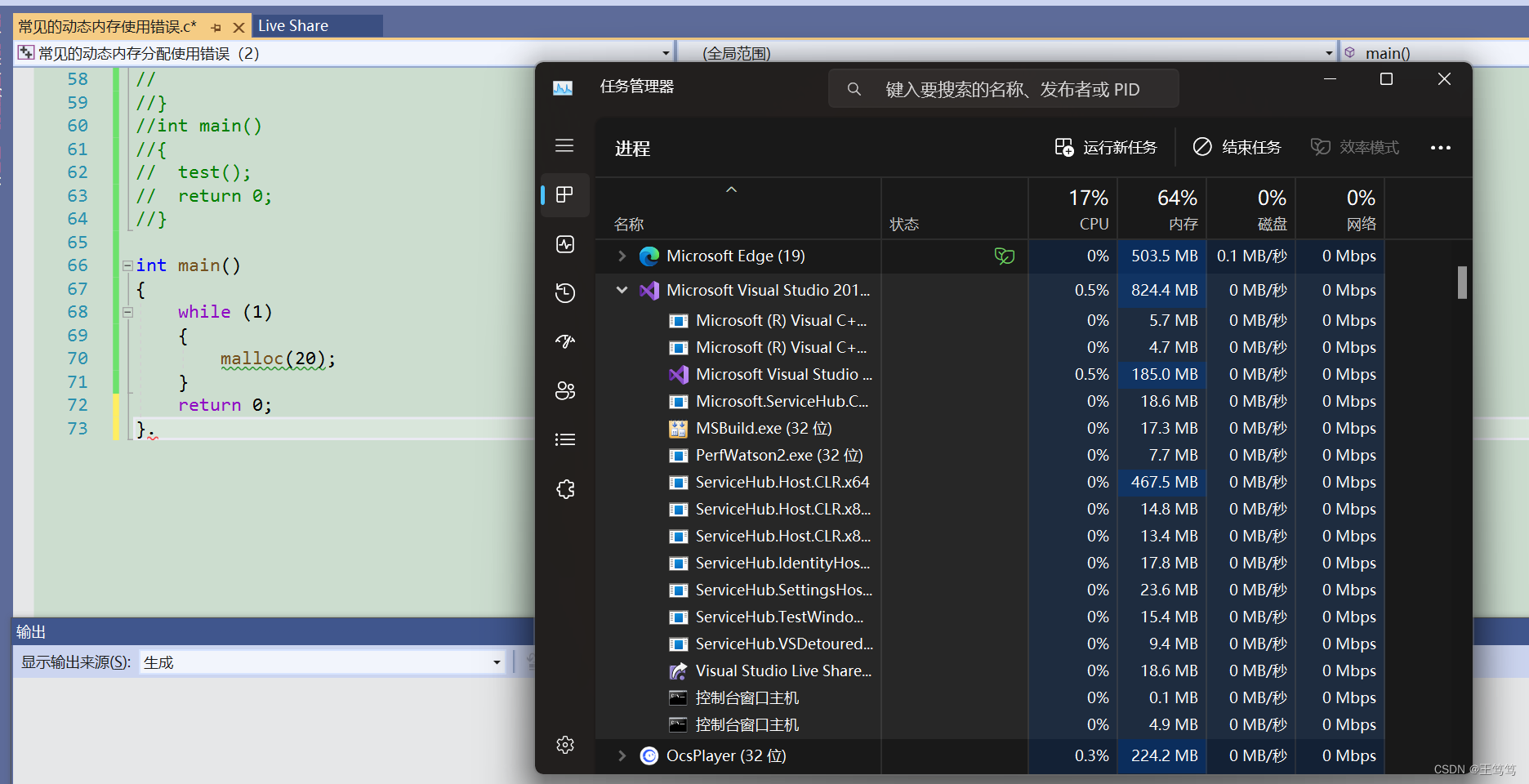The height and width of the screenshot is (784, 1529).
Task: Open the project scope dropdown arrow
Action: pos(666,54)
